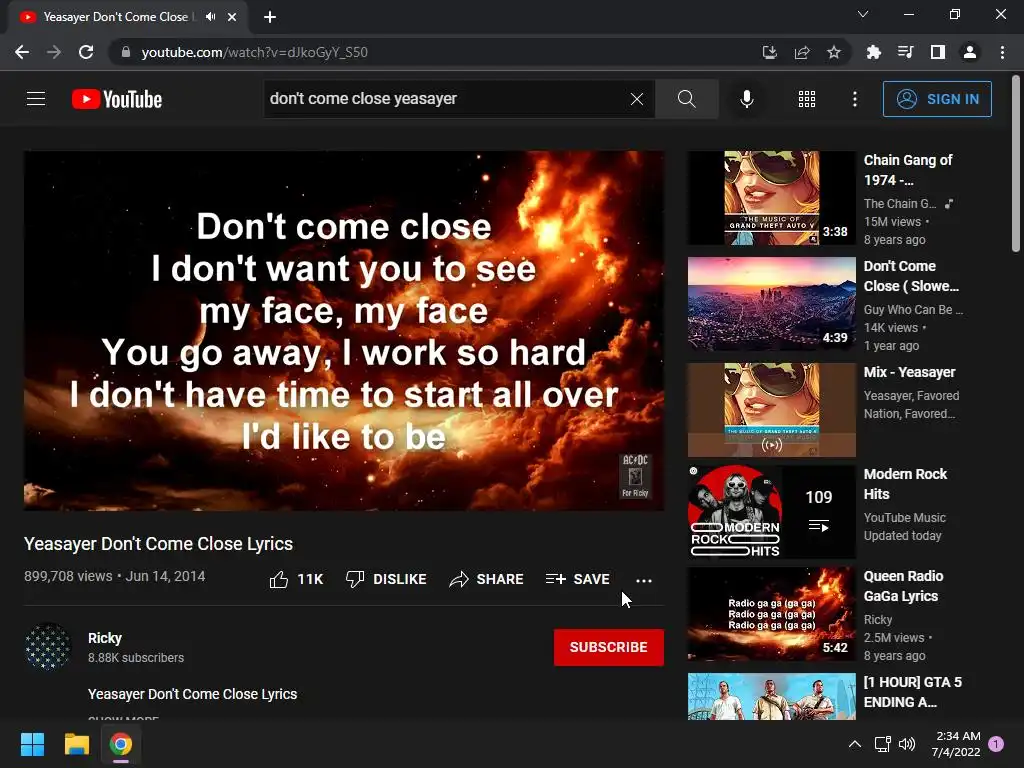Save the video to a playlist
This screenshot has height=768, width=1024.
(x=578, y=579)
